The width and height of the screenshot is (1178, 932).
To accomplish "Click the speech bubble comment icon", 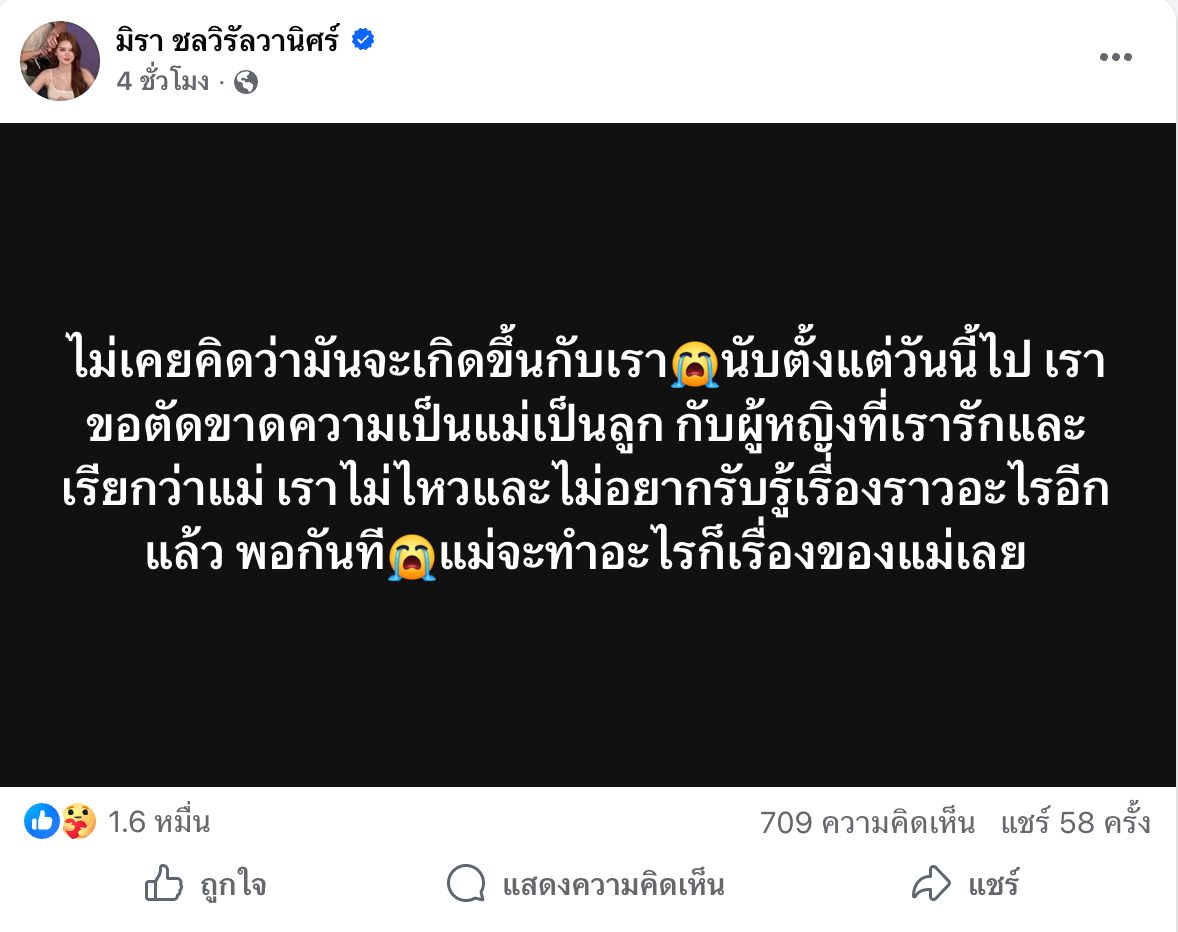I will (x=467, y=885).
